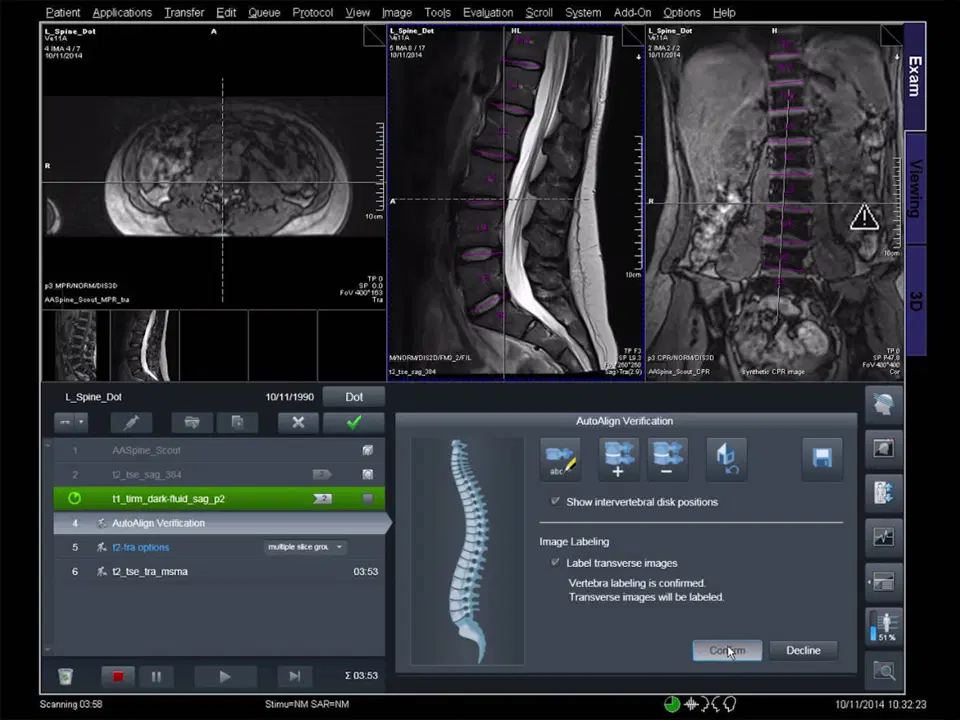Click the red stop scan button
Image resolution: width=960 pixels, height=720 pixels.
[x=117, y=676]
